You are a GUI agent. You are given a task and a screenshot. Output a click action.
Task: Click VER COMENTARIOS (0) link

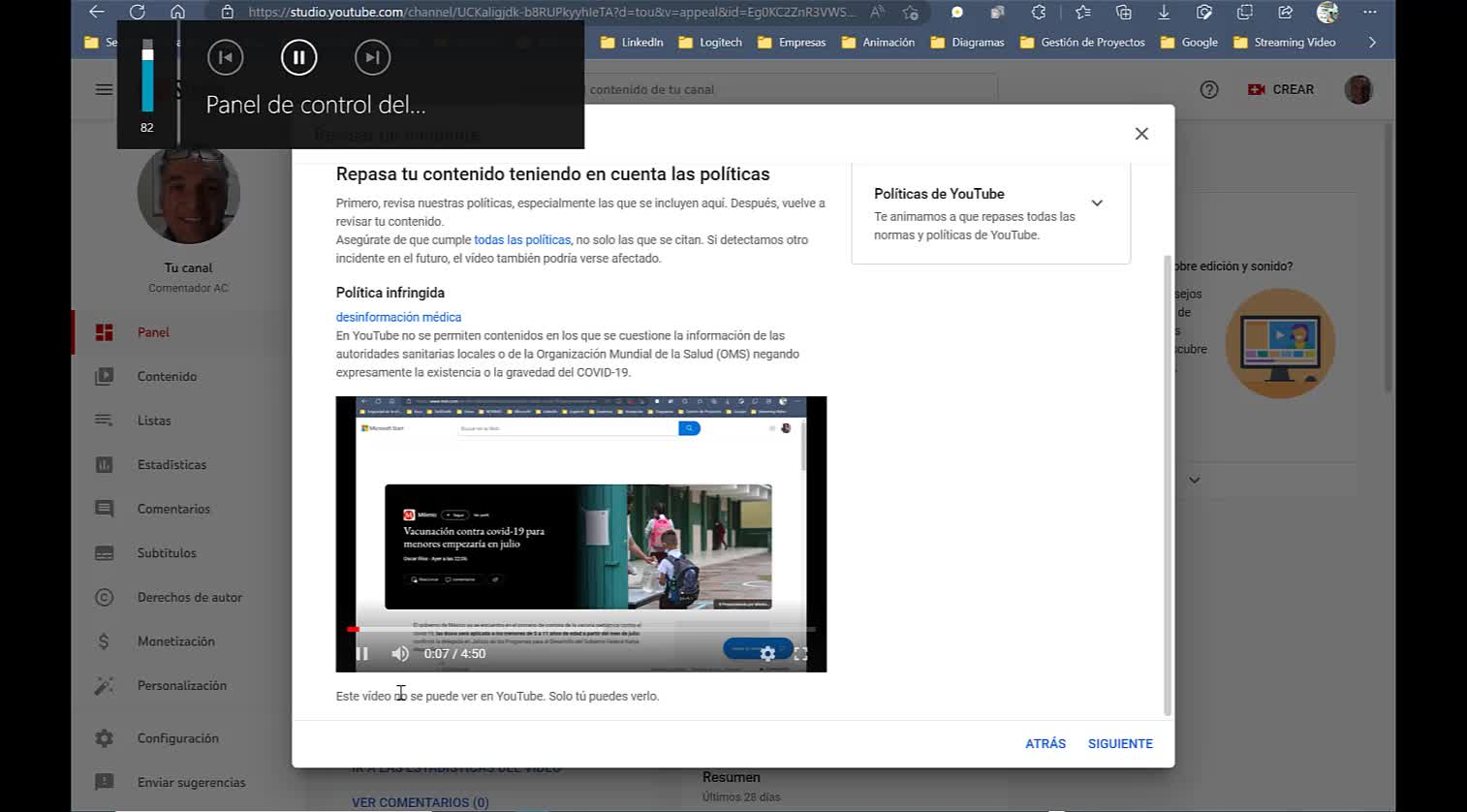click(421, 802)
